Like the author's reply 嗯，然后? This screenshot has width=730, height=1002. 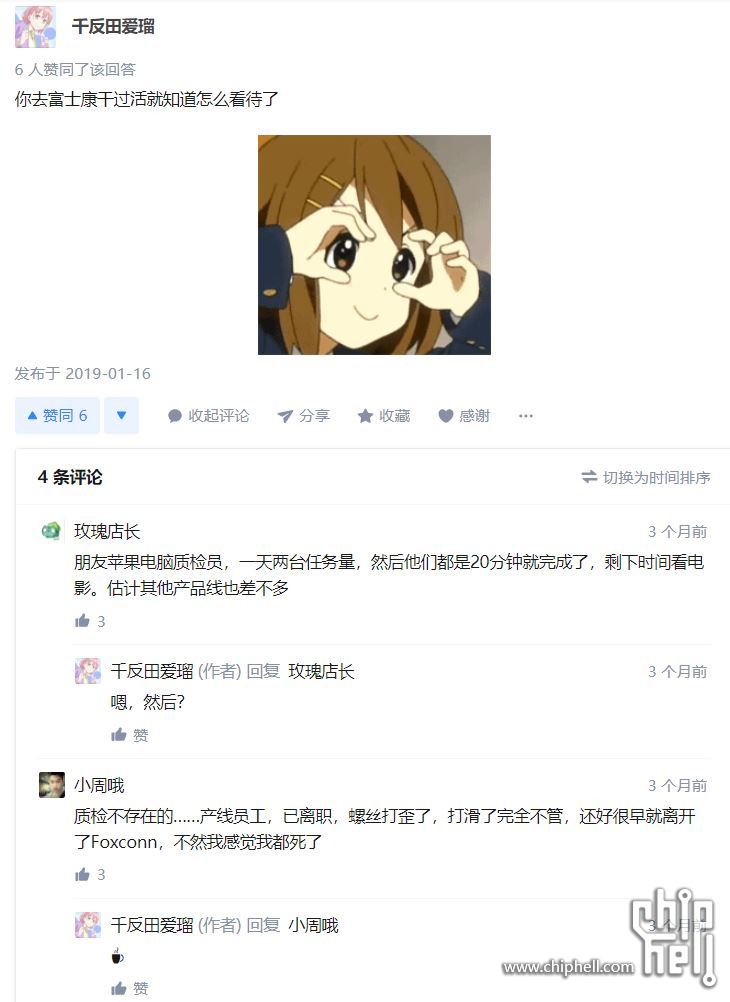(x=130, y=735)
